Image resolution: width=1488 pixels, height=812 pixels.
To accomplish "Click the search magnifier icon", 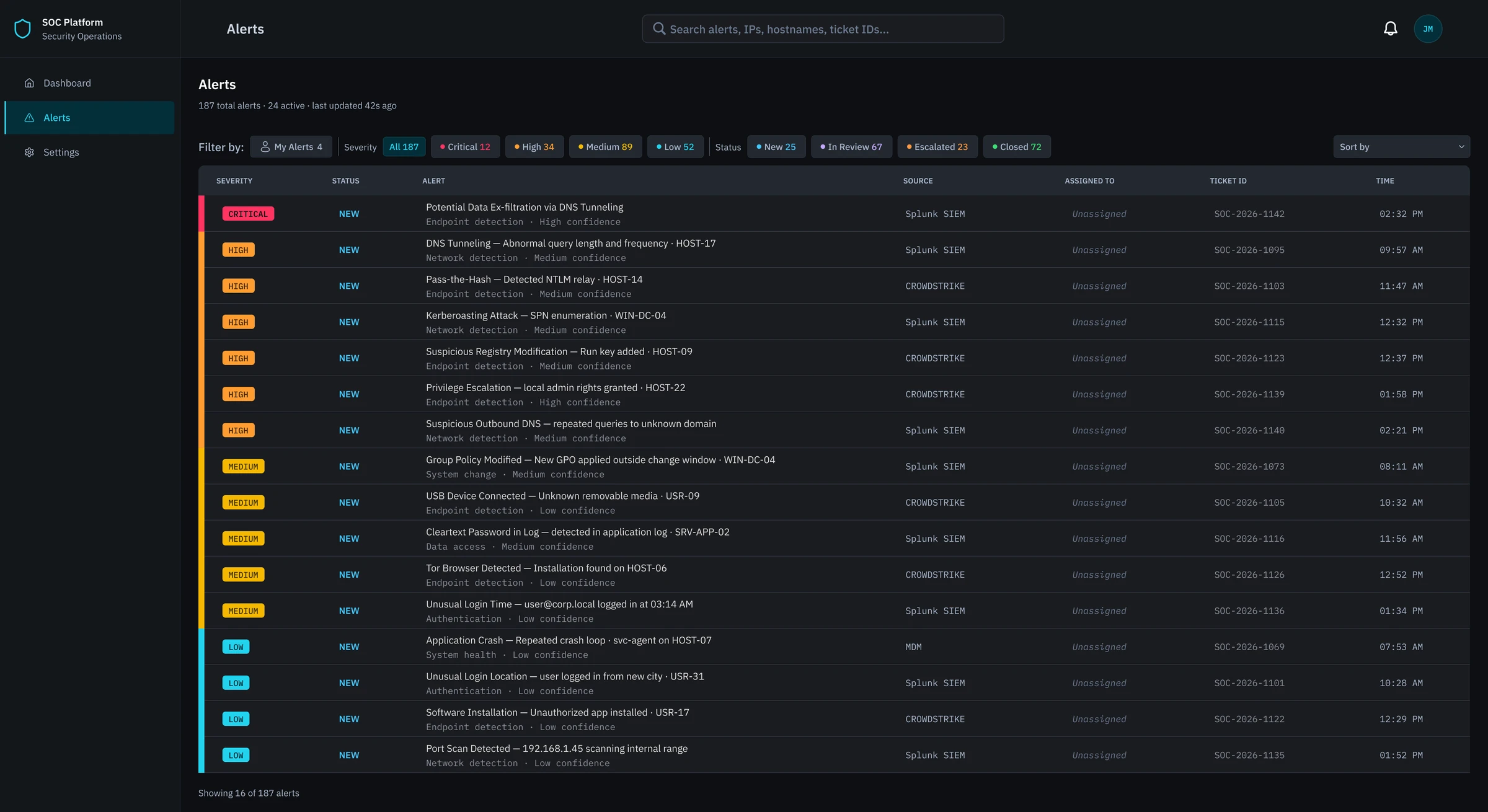I will [659, 29].
